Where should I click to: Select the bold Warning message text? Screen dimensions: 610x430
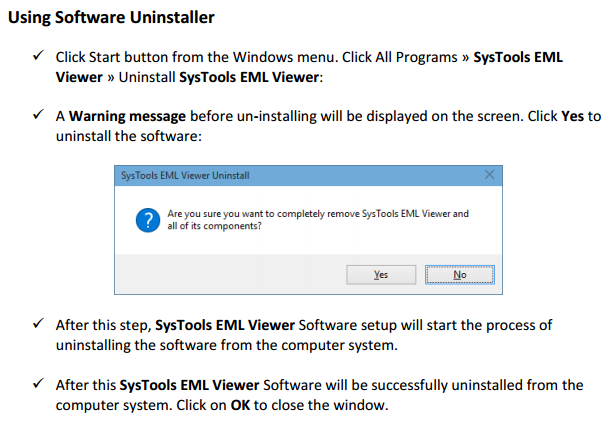pyautogui.click(x=127, y=116)
